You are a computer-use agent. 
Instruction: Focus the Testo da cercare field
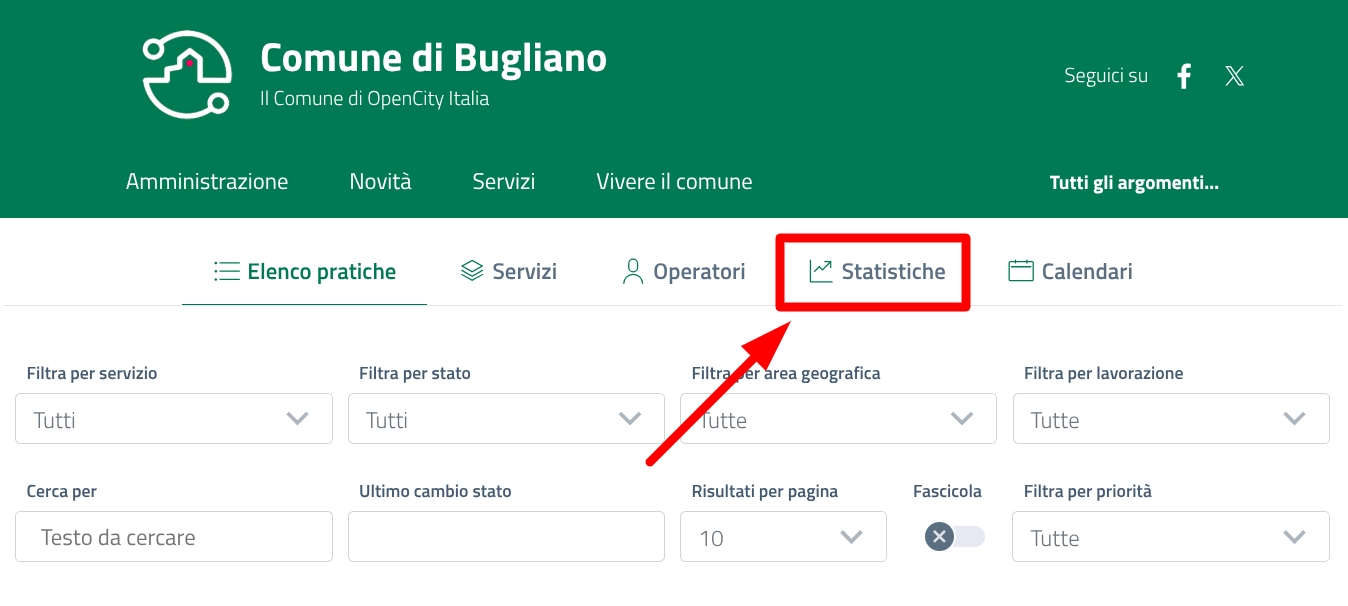[174, 537]
